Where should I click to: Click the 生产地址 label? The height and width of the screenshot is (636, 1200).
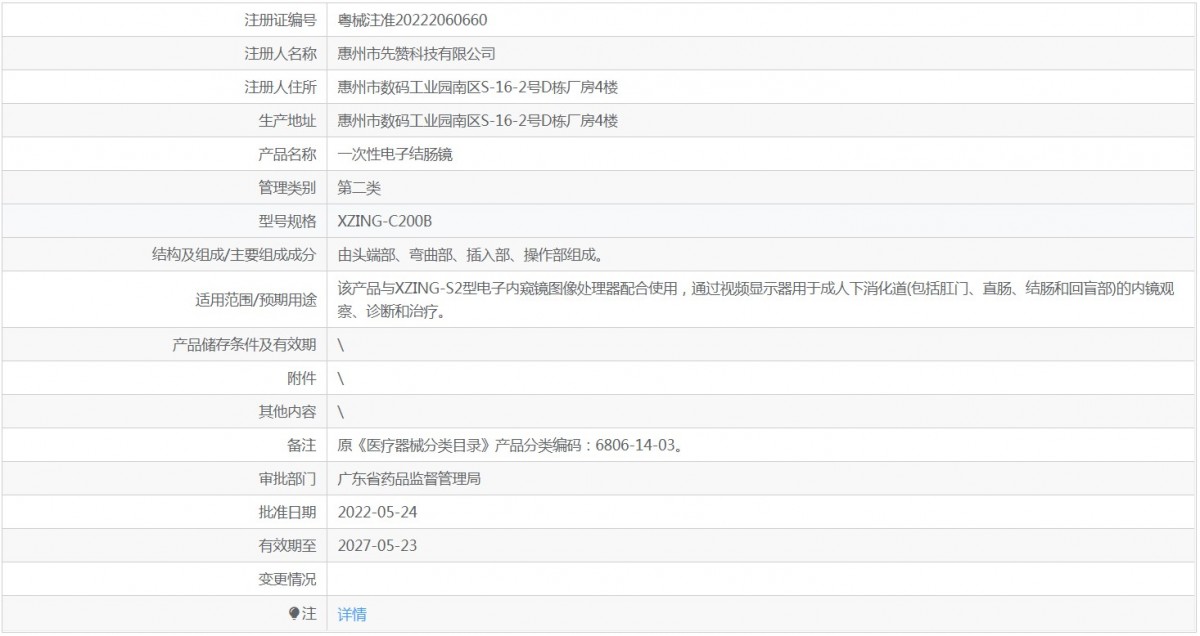click(x=287, y=121)
